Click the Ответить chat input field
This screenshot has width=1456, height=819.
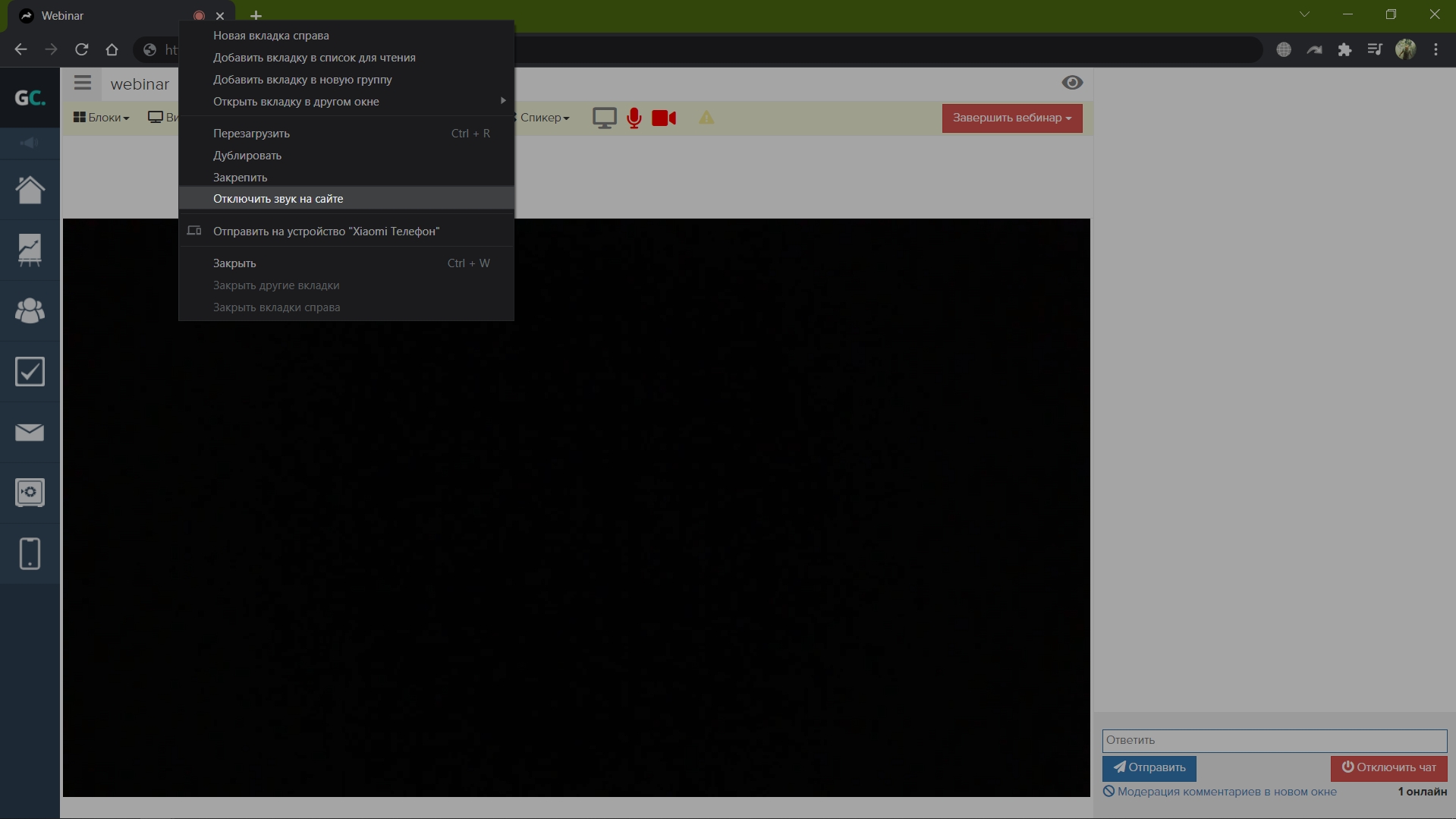click(x=1274, y=740)
